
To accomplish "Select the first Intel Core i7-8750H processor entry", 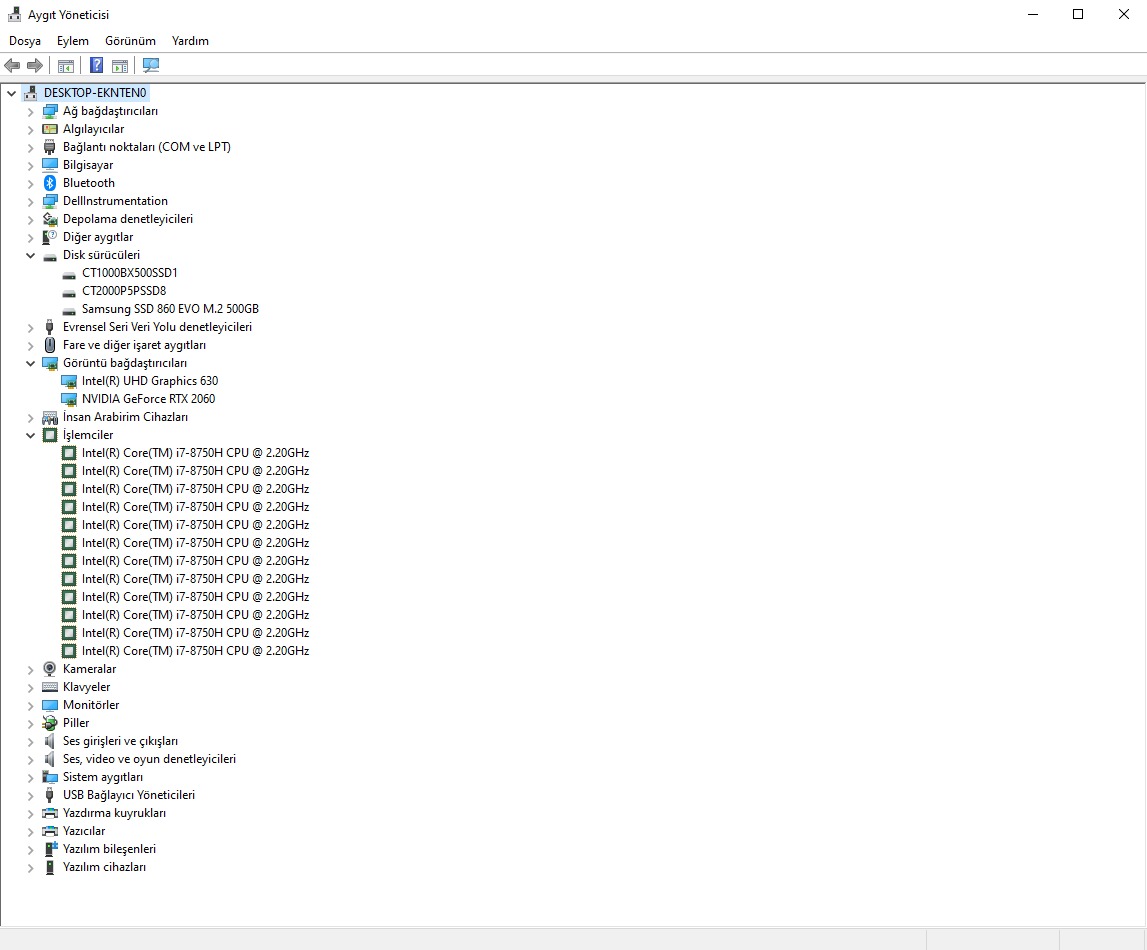I will [x=195, y=453].
